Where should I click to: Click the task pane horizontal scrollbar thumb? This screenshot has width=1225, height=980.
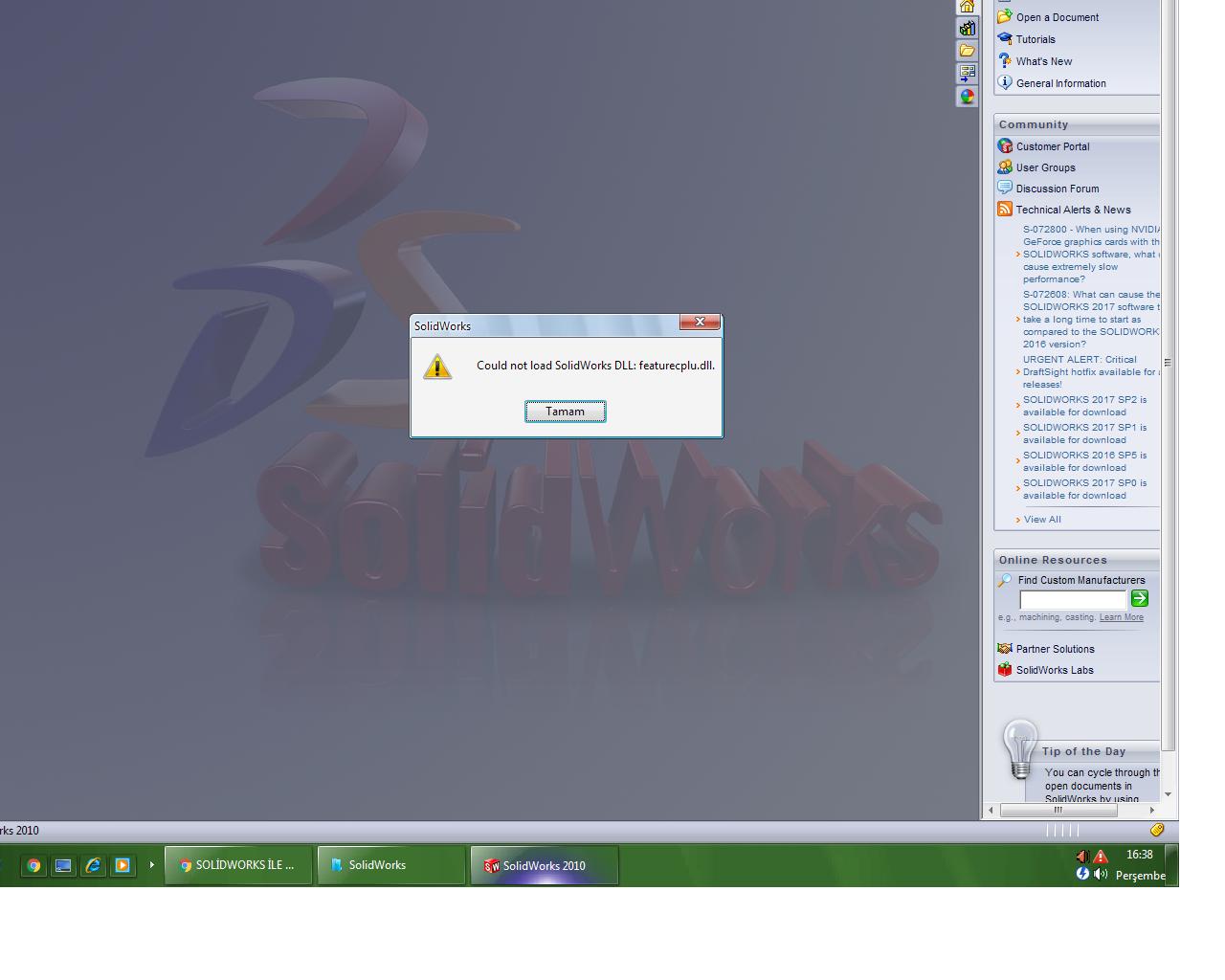[x=1058, y=811]
